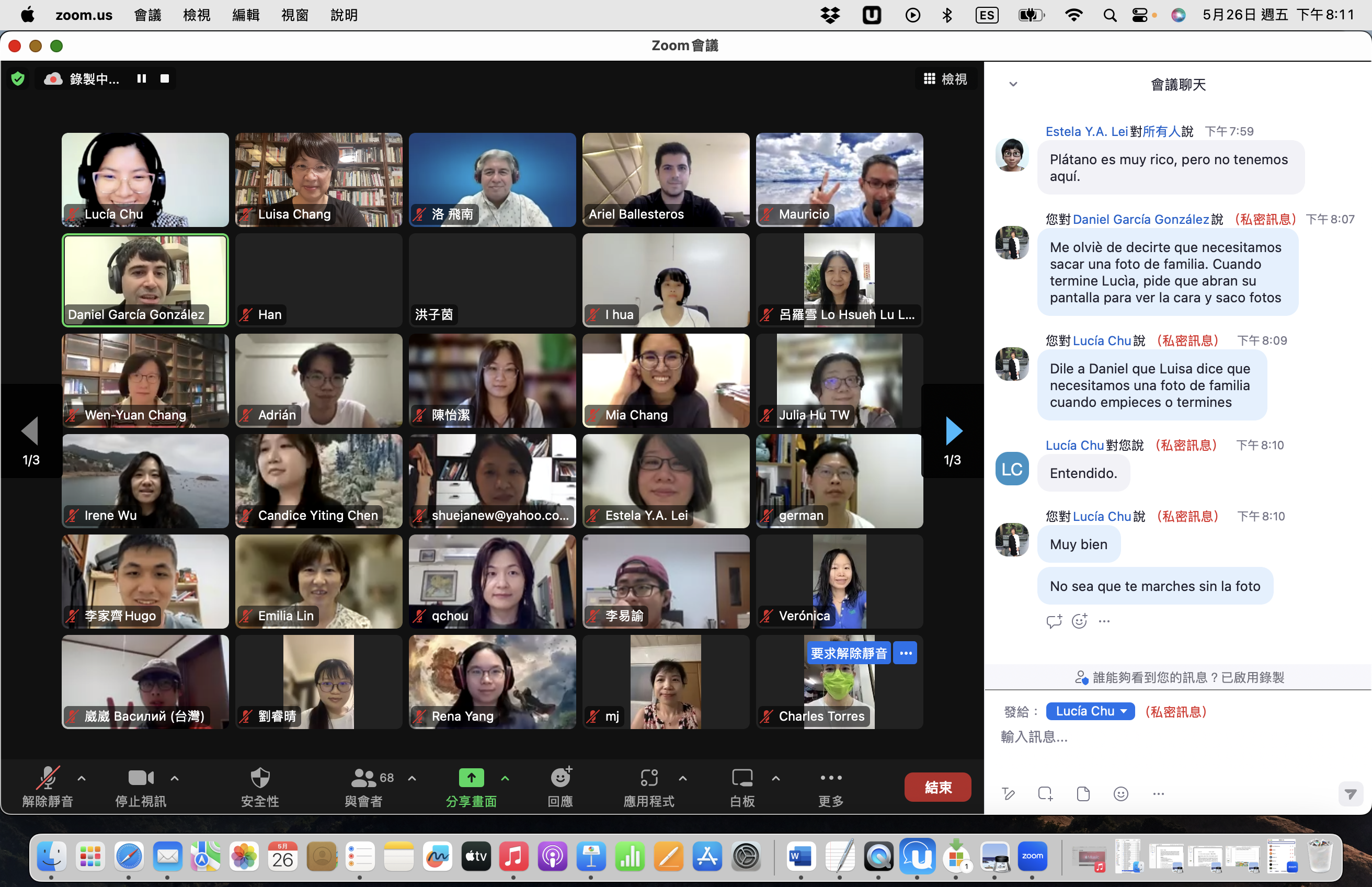Start 分享畫面 screen share
The height and width of the screenshot is (887, 1372).
(472, 786)
